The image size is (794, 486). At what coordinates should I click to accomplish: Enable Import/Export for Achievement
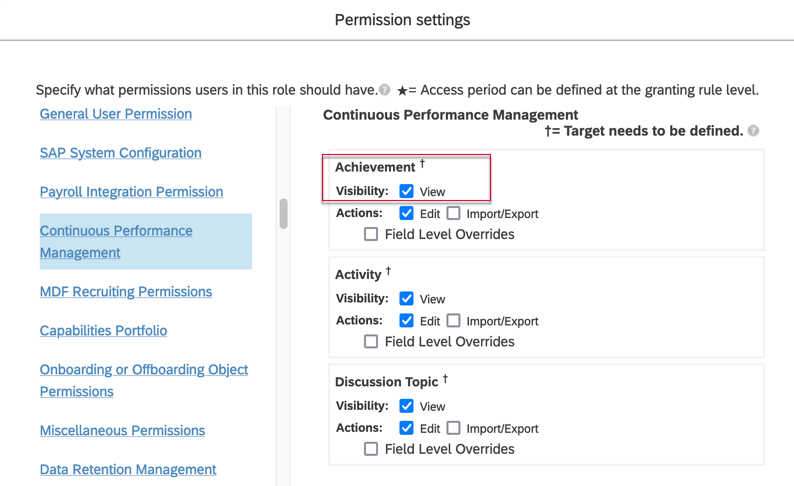(454, 213)
